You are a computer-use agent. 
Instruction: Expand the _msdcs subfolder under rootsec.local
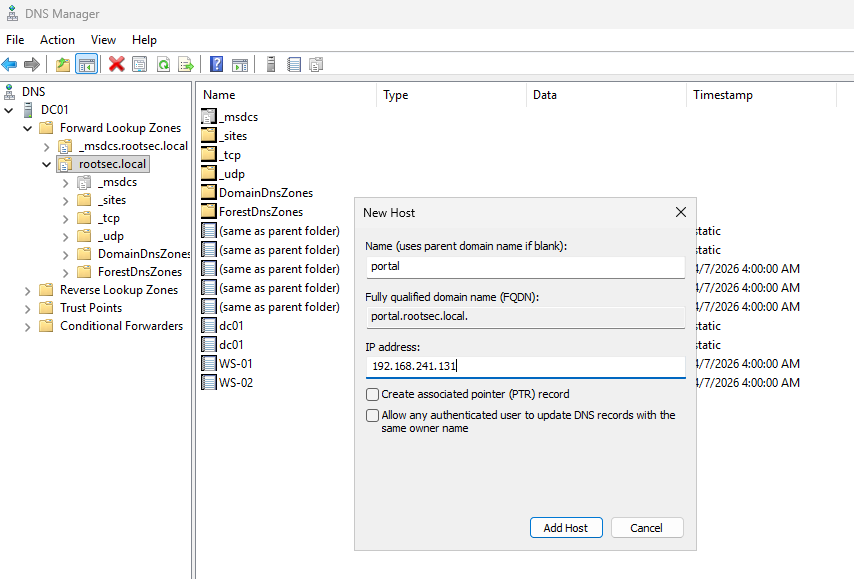click(65, 183)
